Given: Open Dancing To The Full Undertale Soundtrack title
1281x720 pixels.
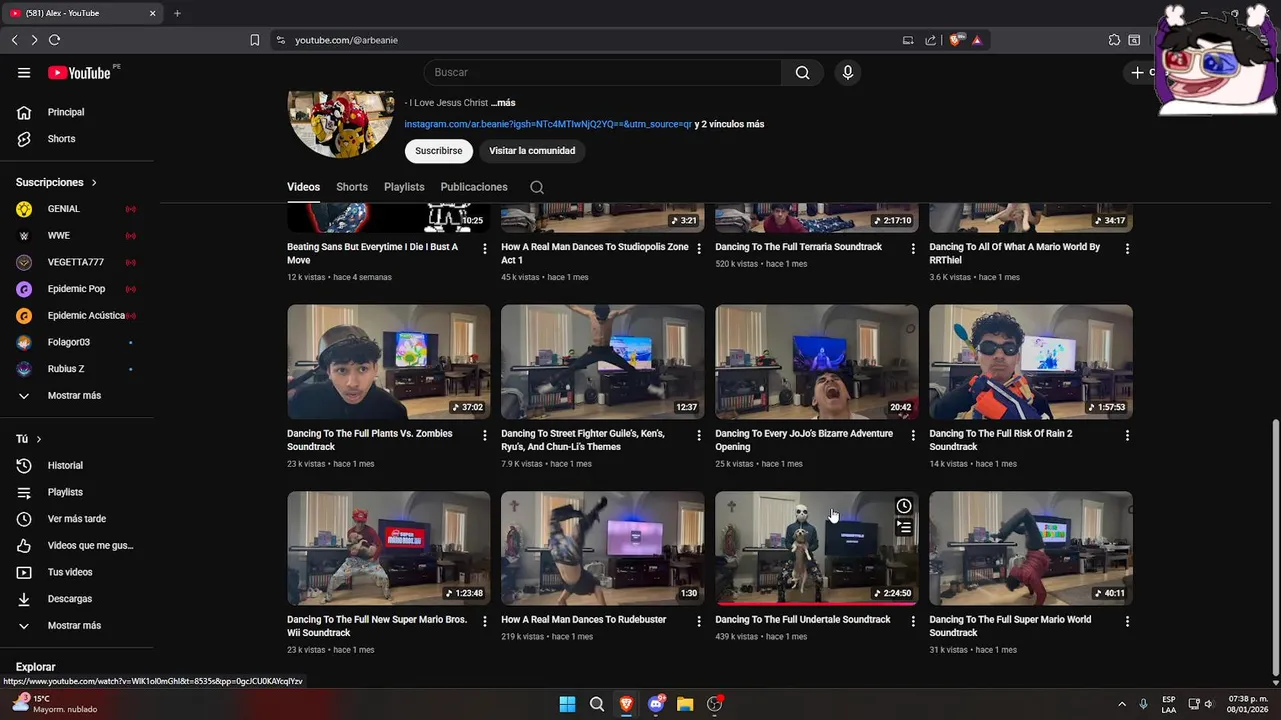Looking at the screenshot, I should 802,620.
